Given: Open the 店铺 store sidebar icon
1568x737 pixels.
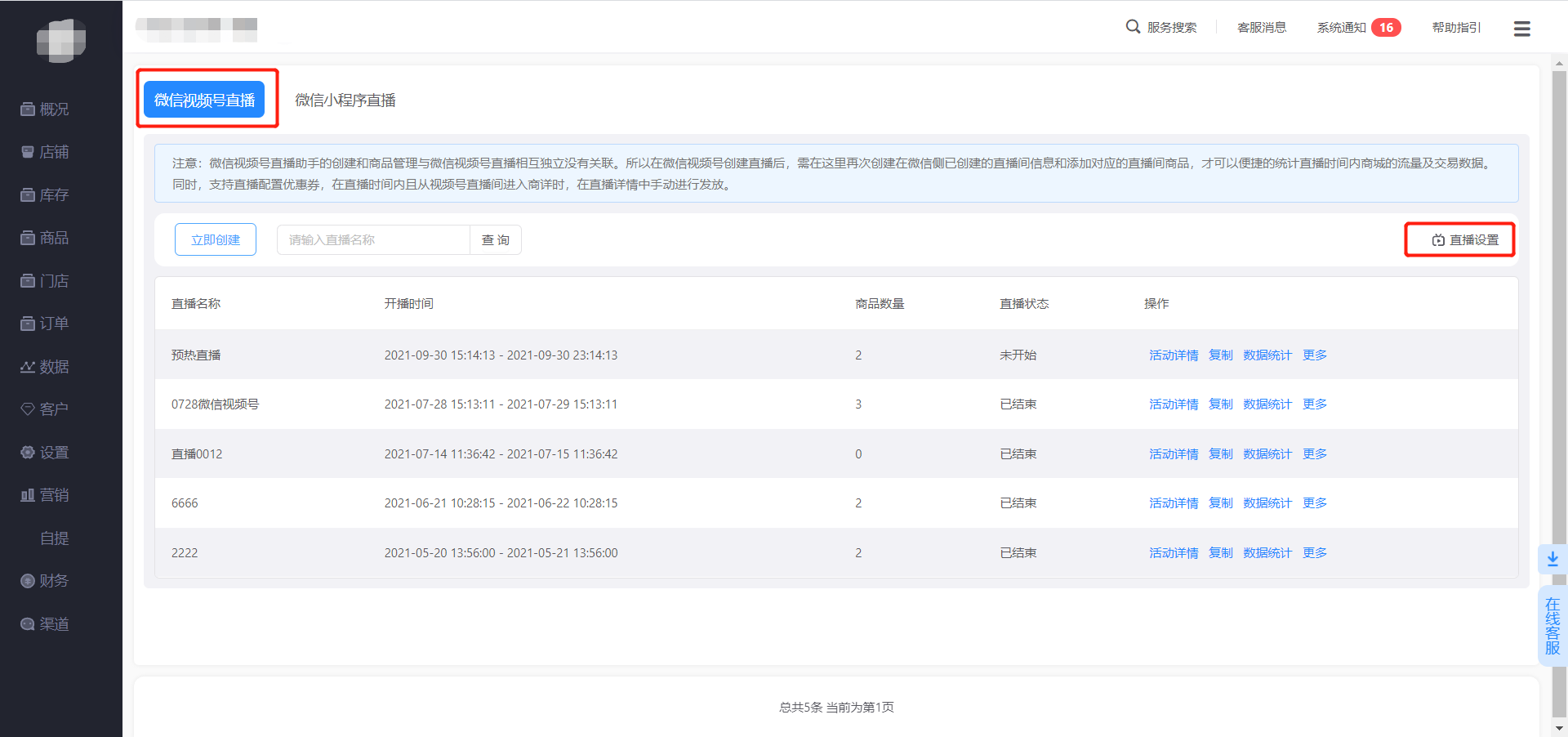Looking at the screenshot, I should [x=28, y=152].
